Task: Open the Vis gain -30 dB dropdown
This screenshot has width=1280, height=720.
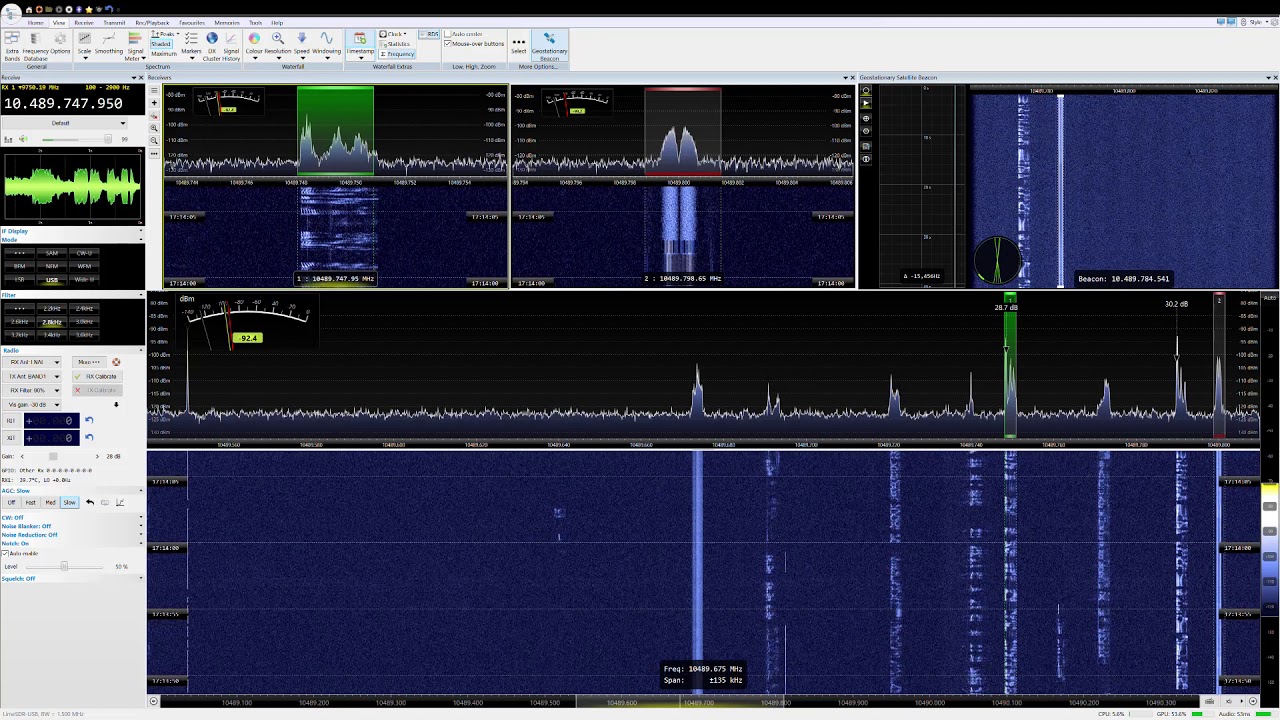Action: click(x=34, y=404)
